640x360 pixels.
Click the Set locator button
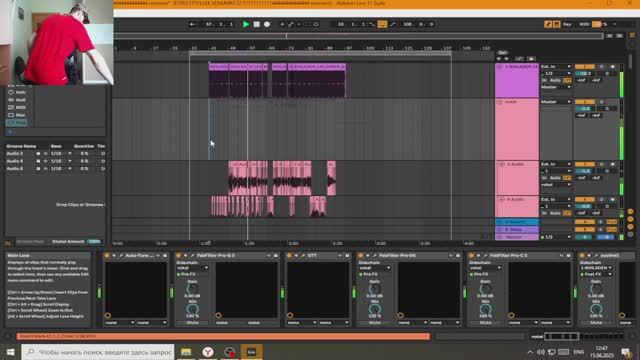coord(502,53)
